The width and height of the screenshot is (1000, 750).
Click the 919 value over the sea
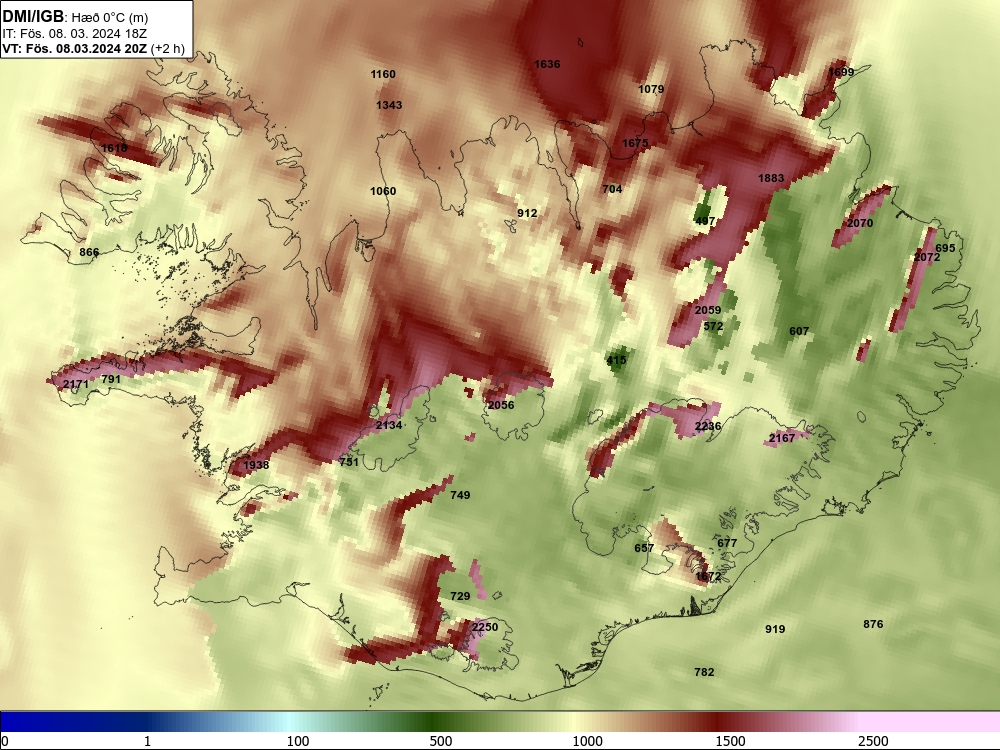click(775, 629)
